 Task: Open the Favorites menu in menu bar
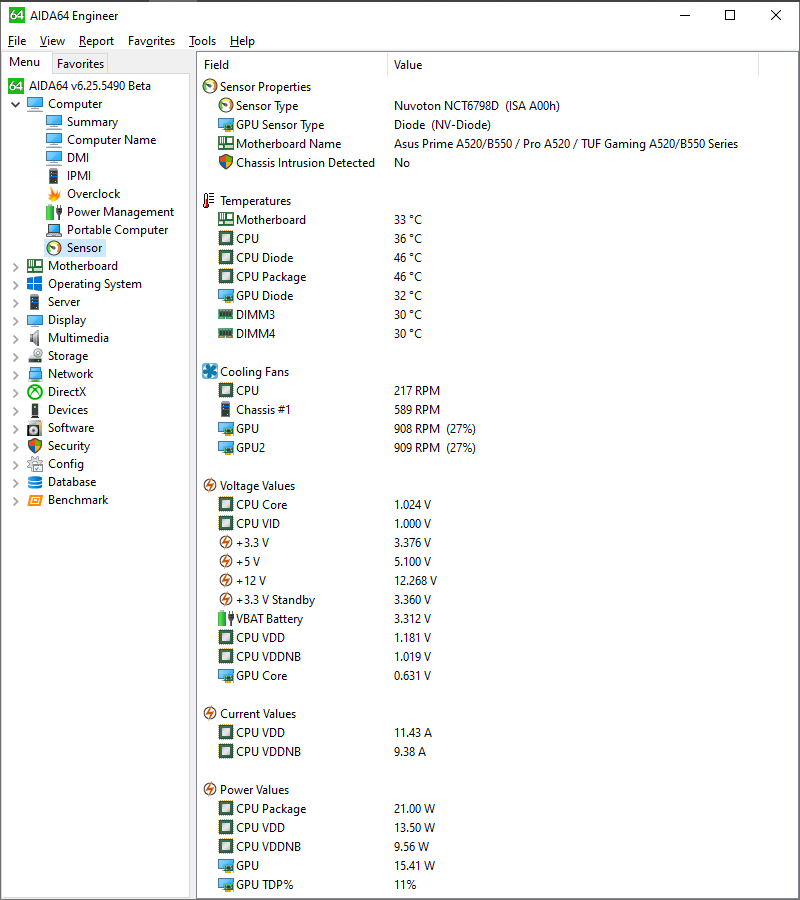pyautogui.click(x=152, y=41)
